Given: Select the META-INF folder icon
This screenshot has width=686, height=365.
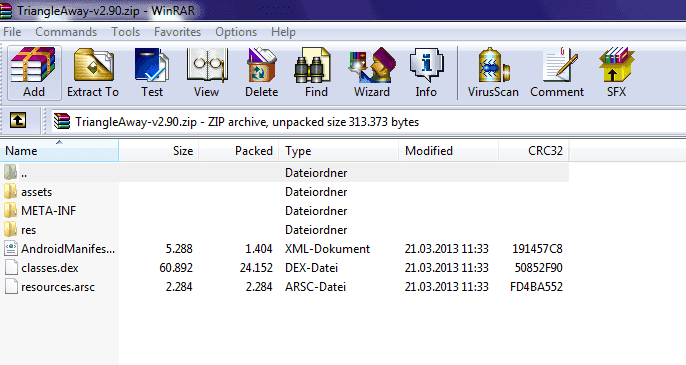Looking at the screenshot, I should coord(10,211).
